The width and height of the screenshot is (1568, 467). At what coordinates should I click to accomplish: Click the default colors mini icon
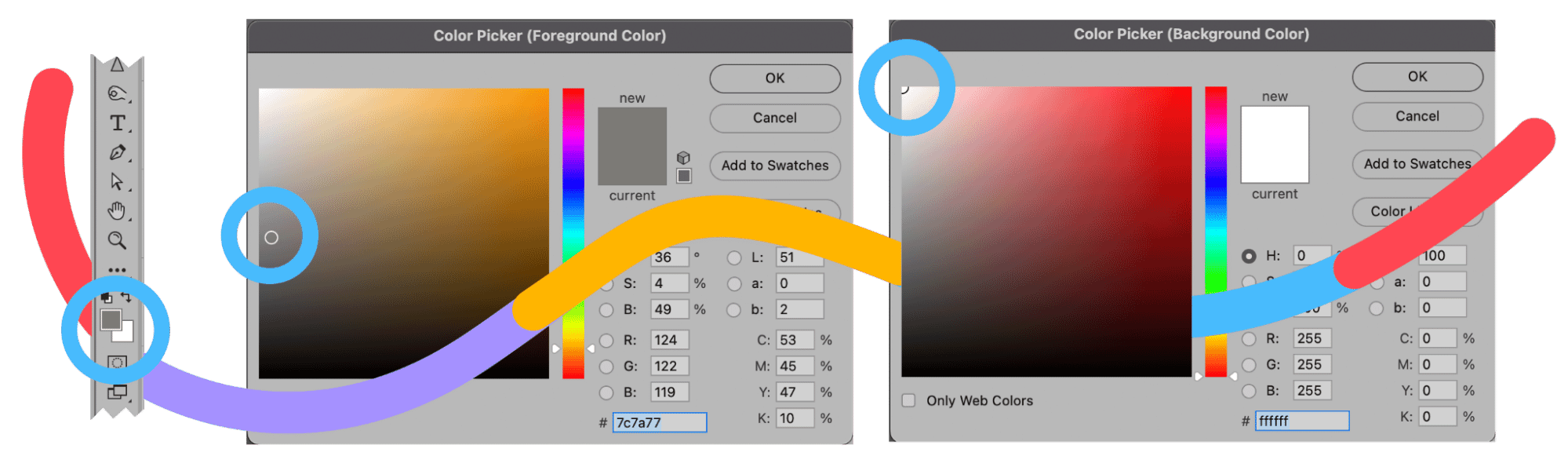[x=107, y=297]
